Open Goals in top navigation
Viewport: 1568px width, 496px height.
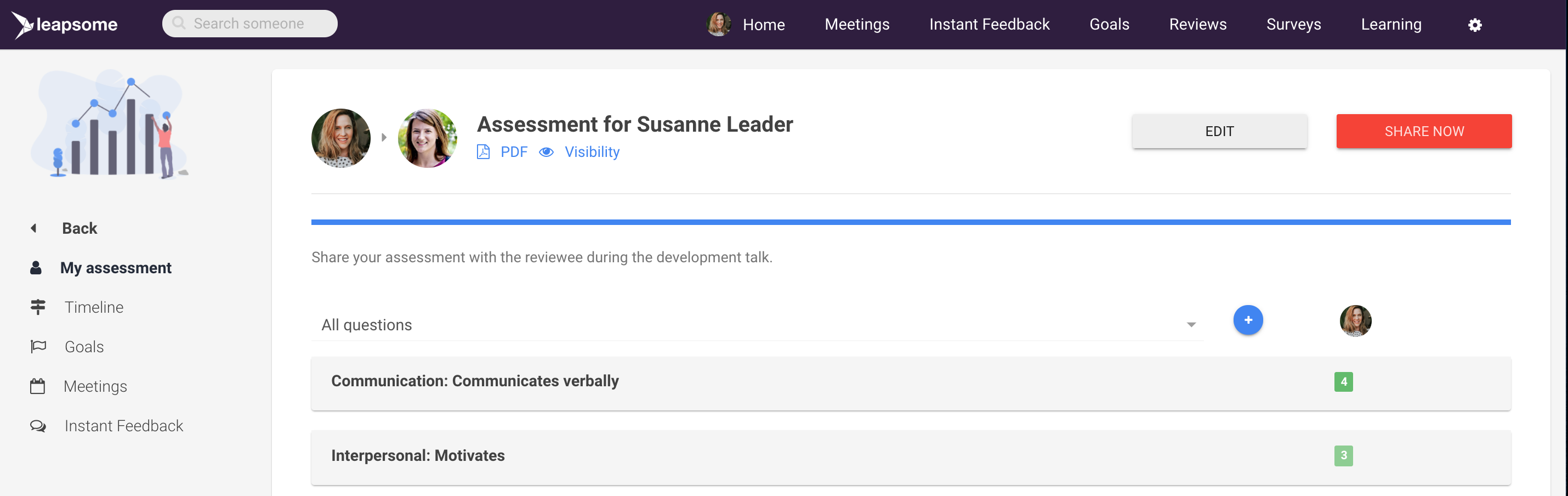click(1109, 24)
